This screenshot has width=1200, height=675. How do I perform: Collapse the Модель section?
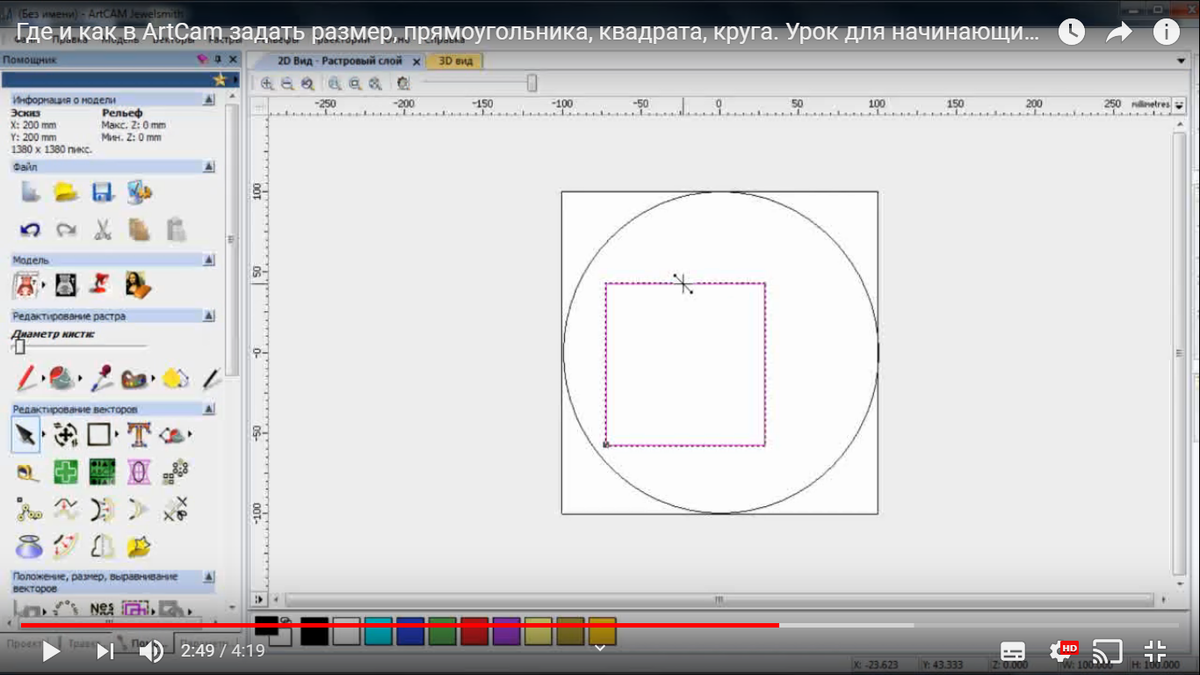208,260
